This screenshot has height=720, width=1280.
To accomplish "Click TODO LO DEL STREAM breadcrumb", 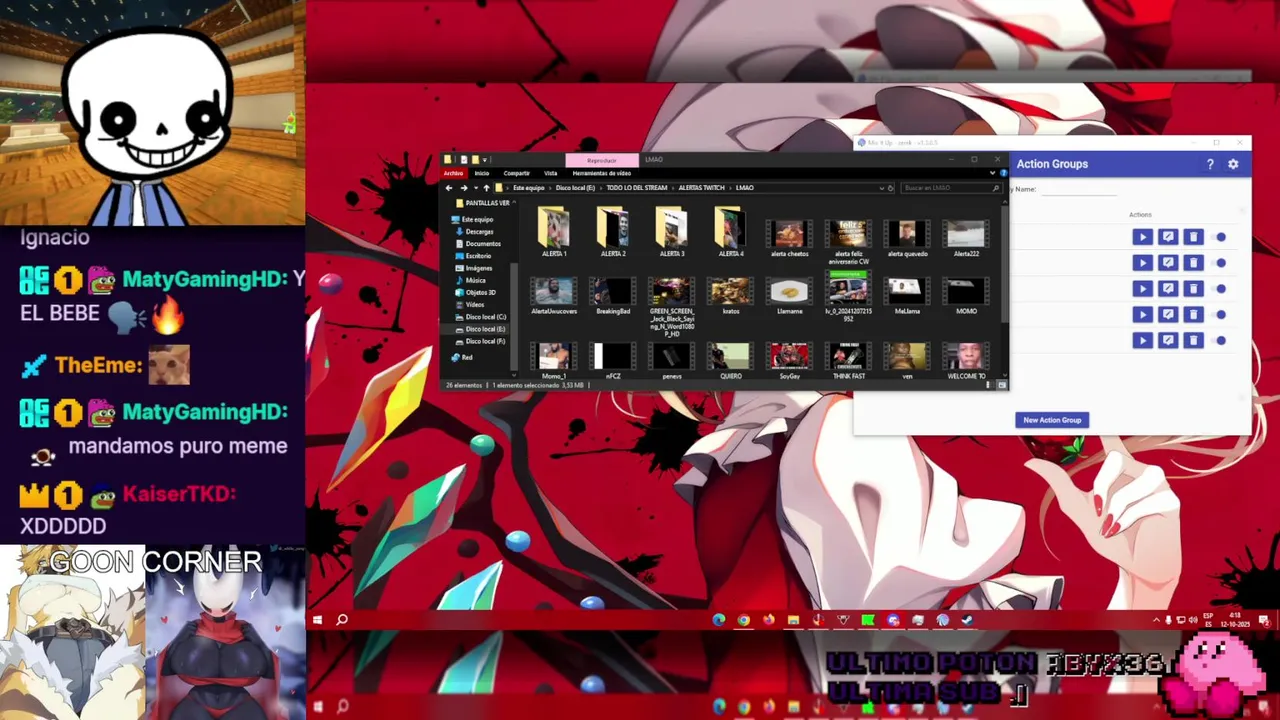I will click(636, 188).
